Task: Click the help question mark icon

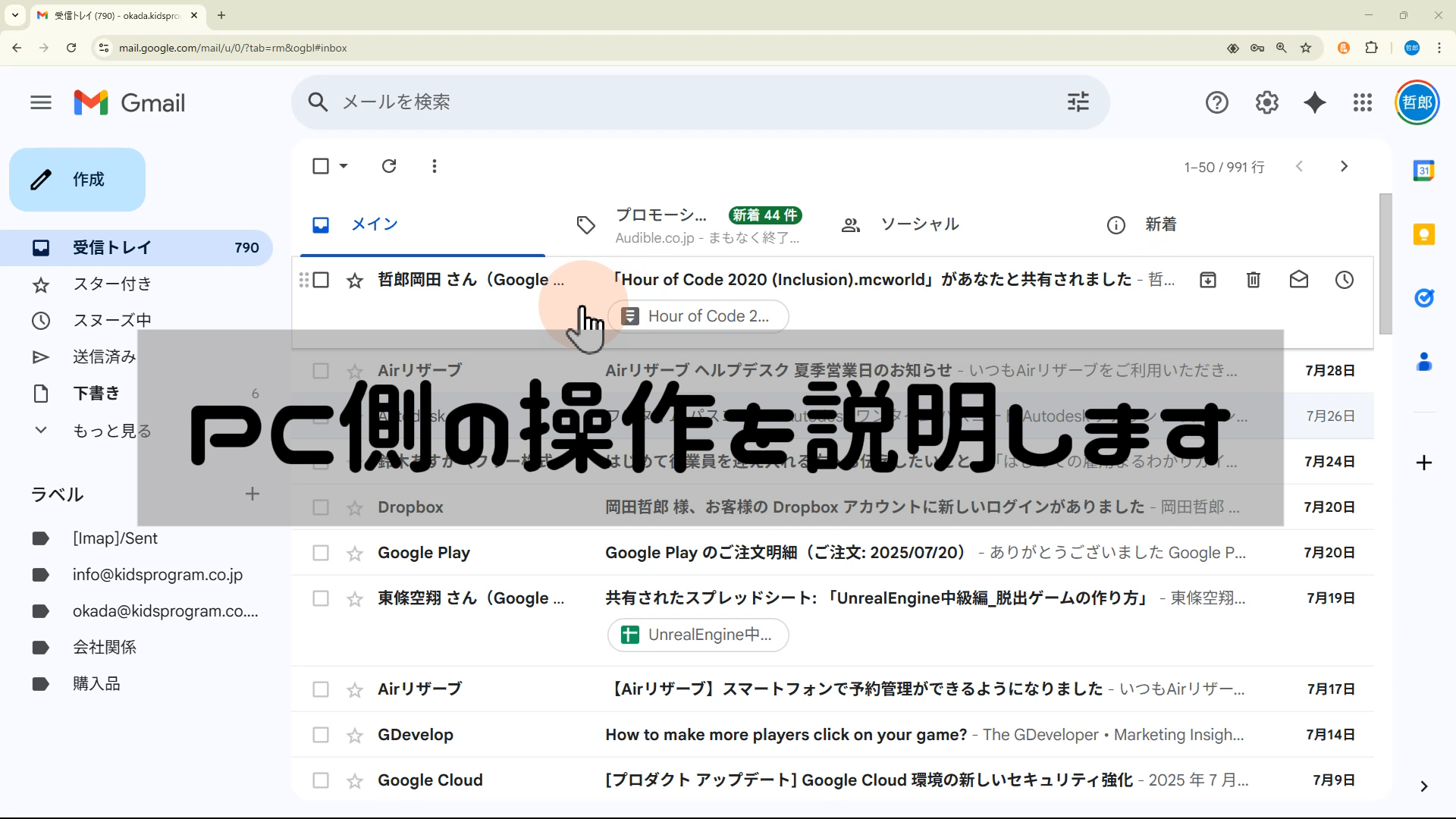Action: pos(1216,102)
